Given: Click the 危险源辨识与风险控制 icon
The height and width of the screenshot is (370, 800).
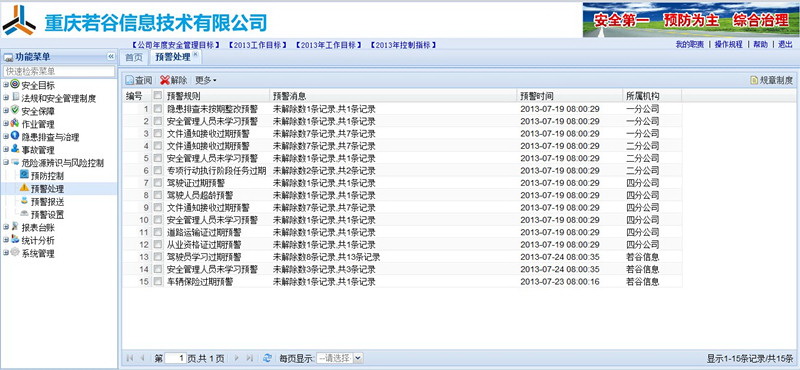Looking at the screenshot, I should [x=15, y=162].
